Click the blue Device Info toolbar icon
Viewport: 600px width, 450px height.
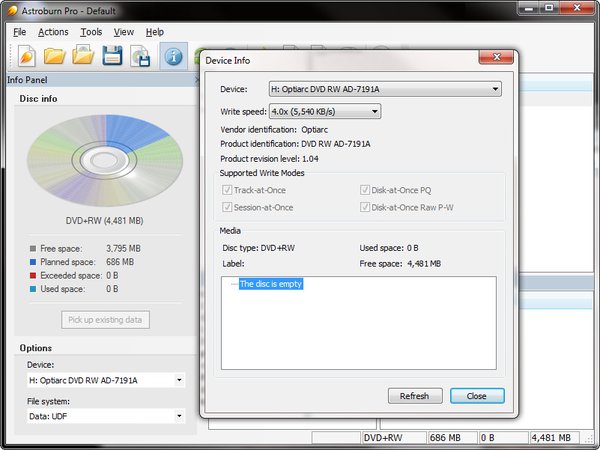173,57
